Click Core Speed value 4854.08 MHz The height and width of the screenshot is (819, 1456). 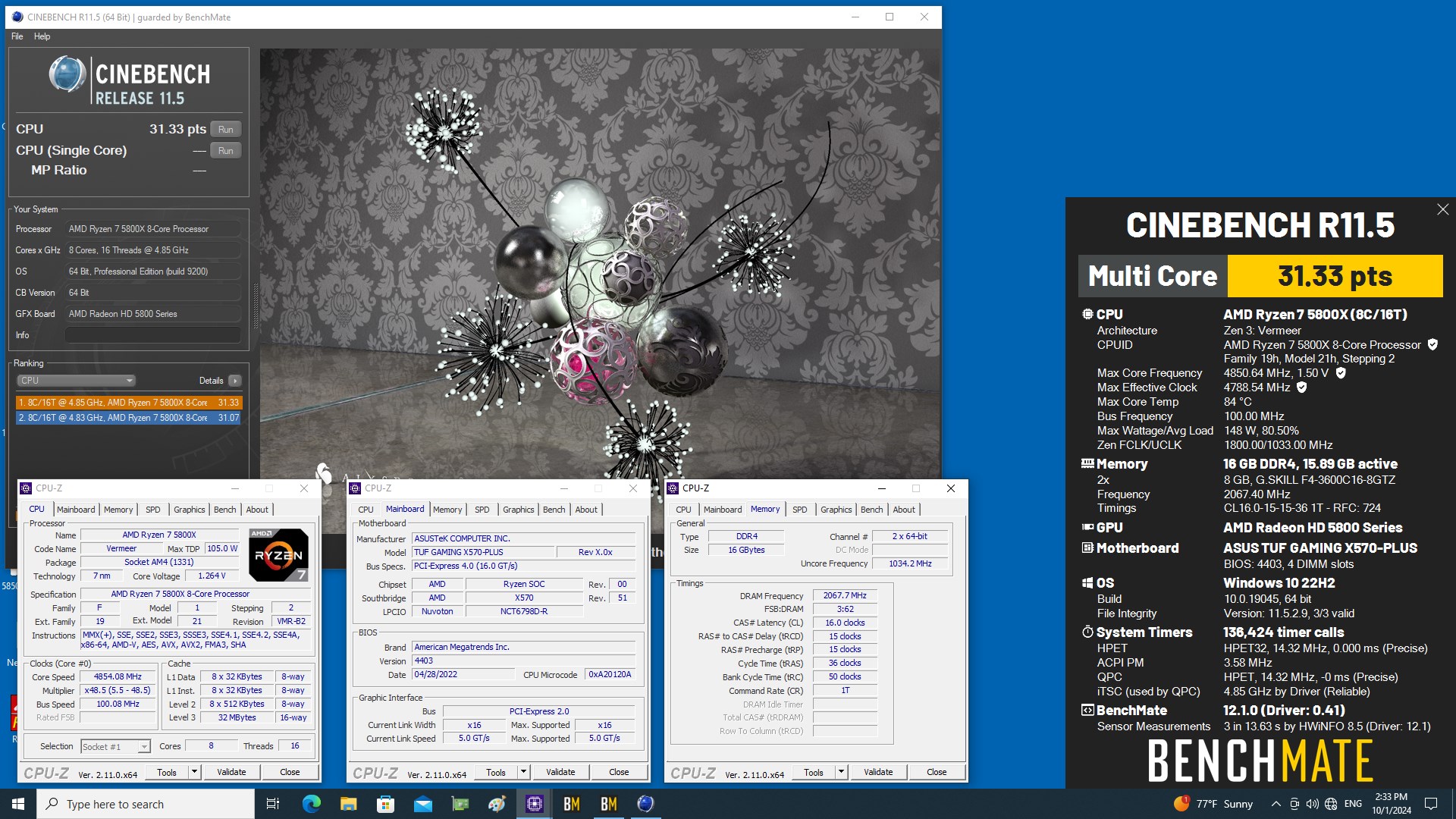click(118, 676)
